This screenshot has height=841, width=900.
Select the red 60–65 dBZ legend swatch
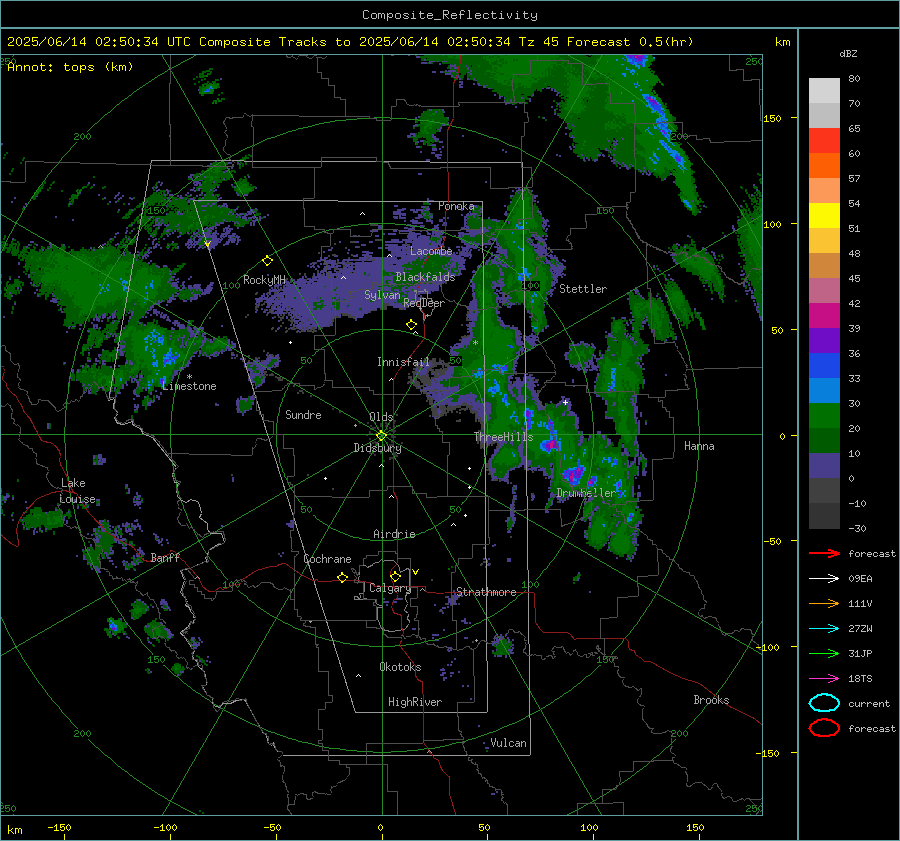824,141
